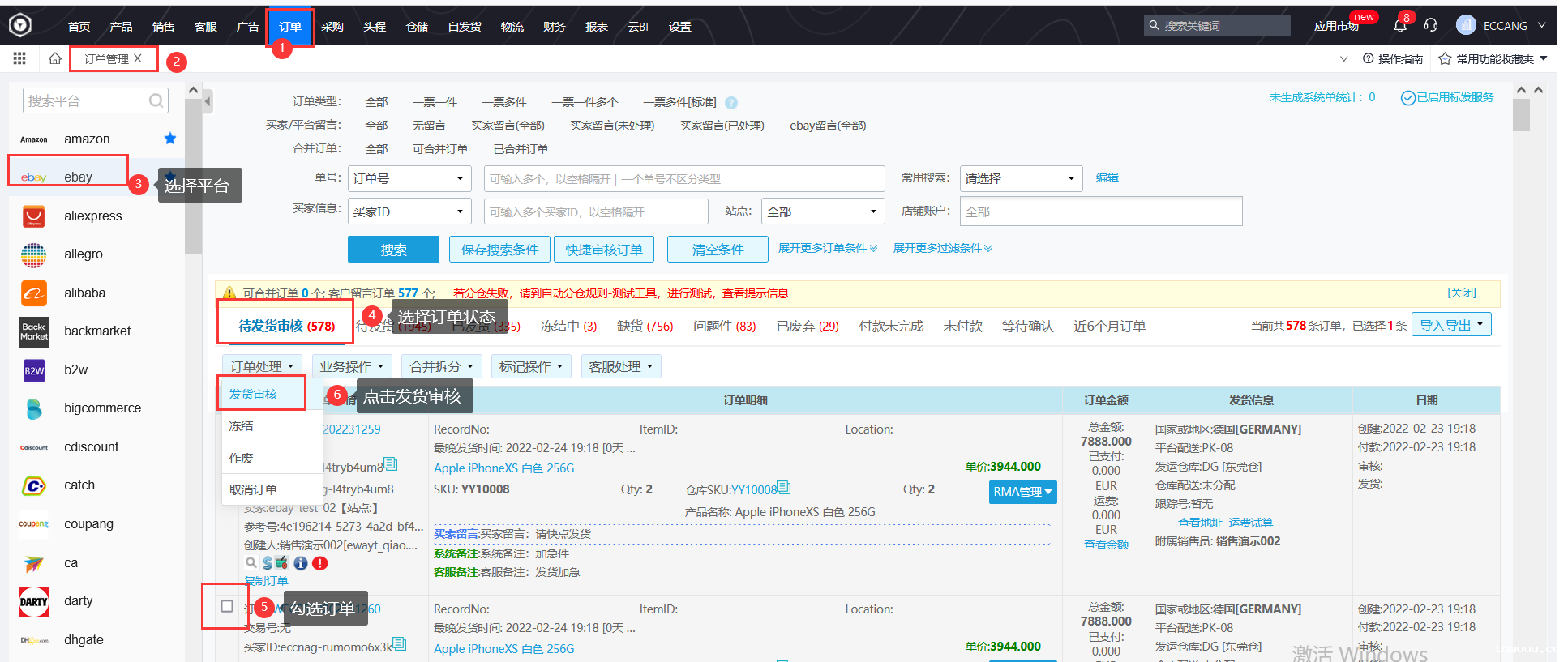Viewport: 1568px width, 662px height.
Task: Click the red exclamation icon on first order
Action: point(320,563)
